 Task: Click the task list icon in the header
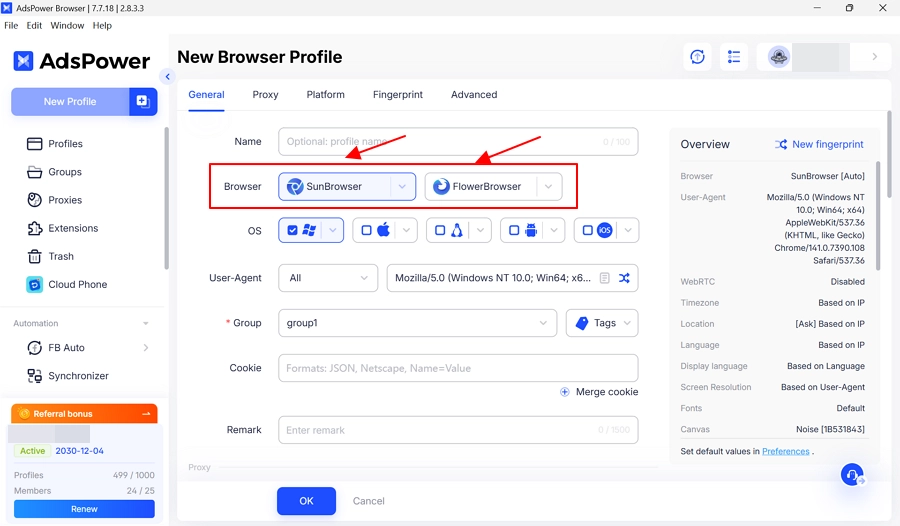734,57
